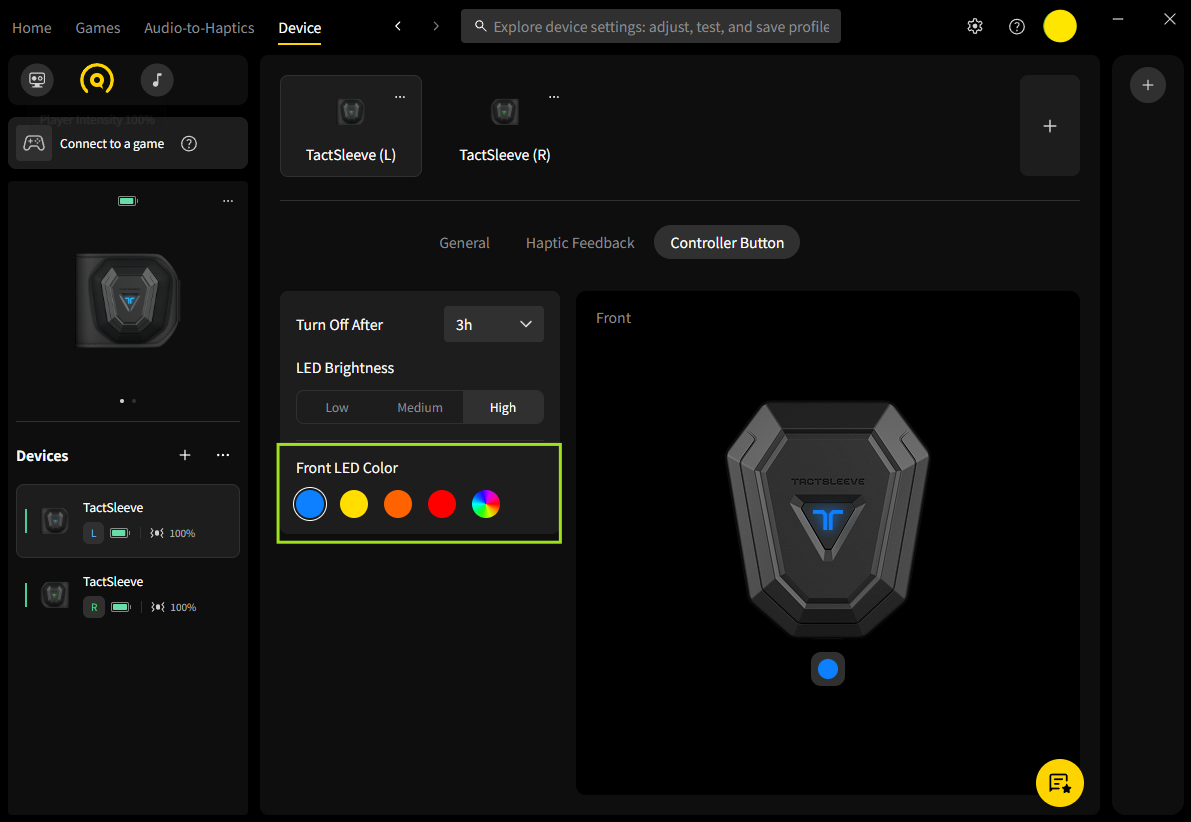Click the 100% value on left TactSleeve
Image resolution: width=1191 pixels, height=822 pixels.
point(182,533)
